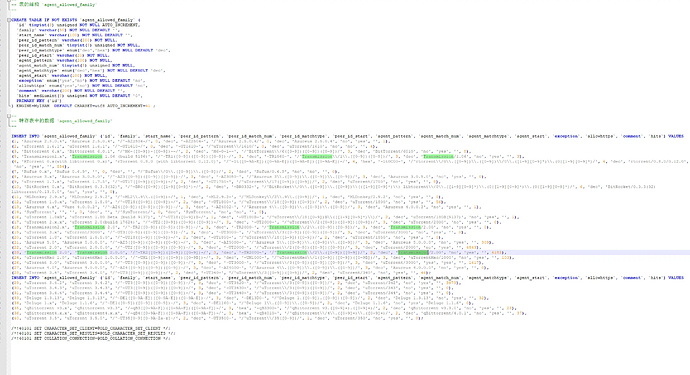This screenshot has height=375, width=690.
Task: Collapse the CREATE TABLE fold marker
Action: point(9,20)
